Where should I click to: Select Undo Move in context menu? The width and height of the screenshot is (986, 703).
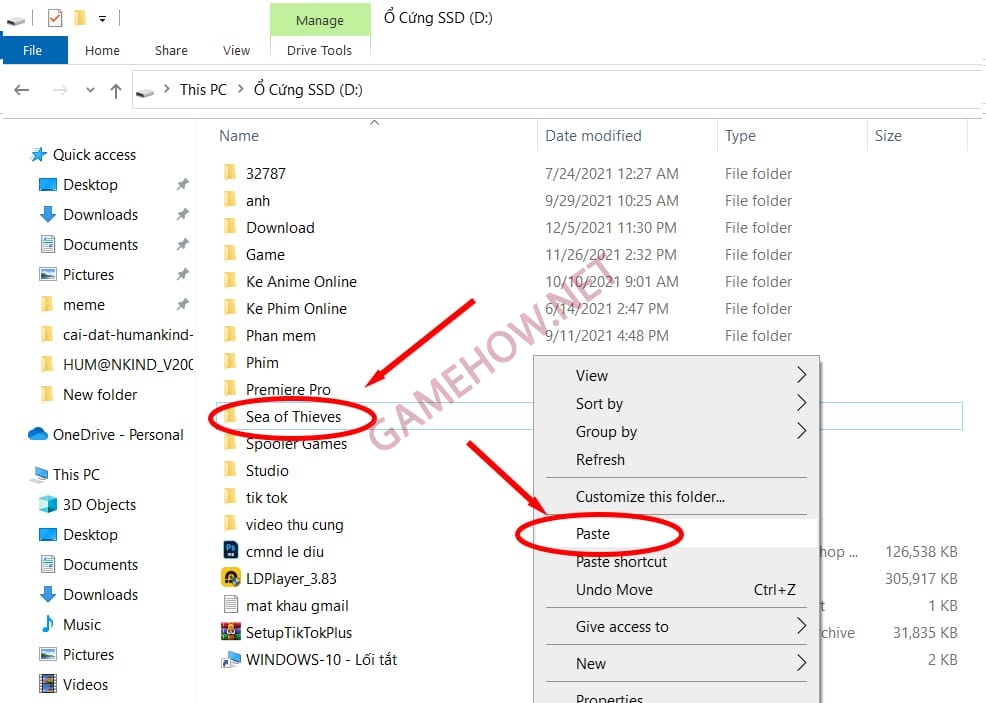pyautogui.click(x=614, y=590)
